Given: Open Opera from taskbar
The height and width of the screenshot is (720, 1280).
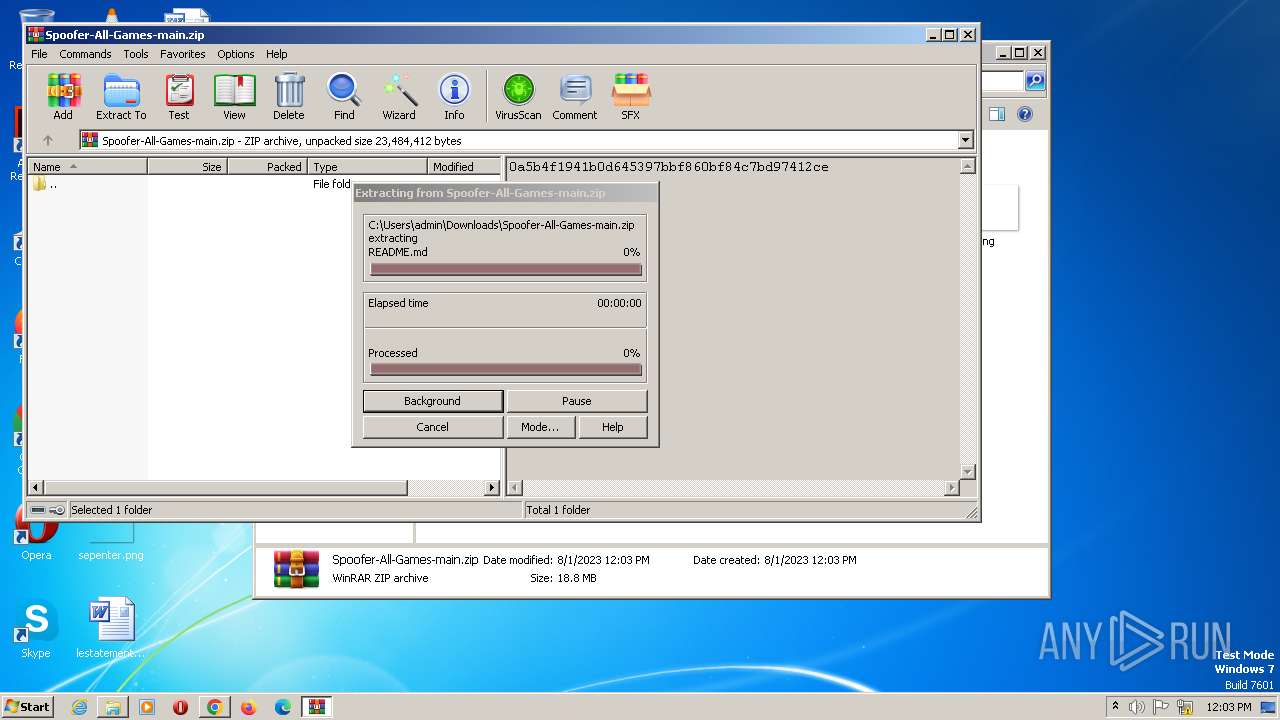Looking at the screenshot, I should [181, 707].
